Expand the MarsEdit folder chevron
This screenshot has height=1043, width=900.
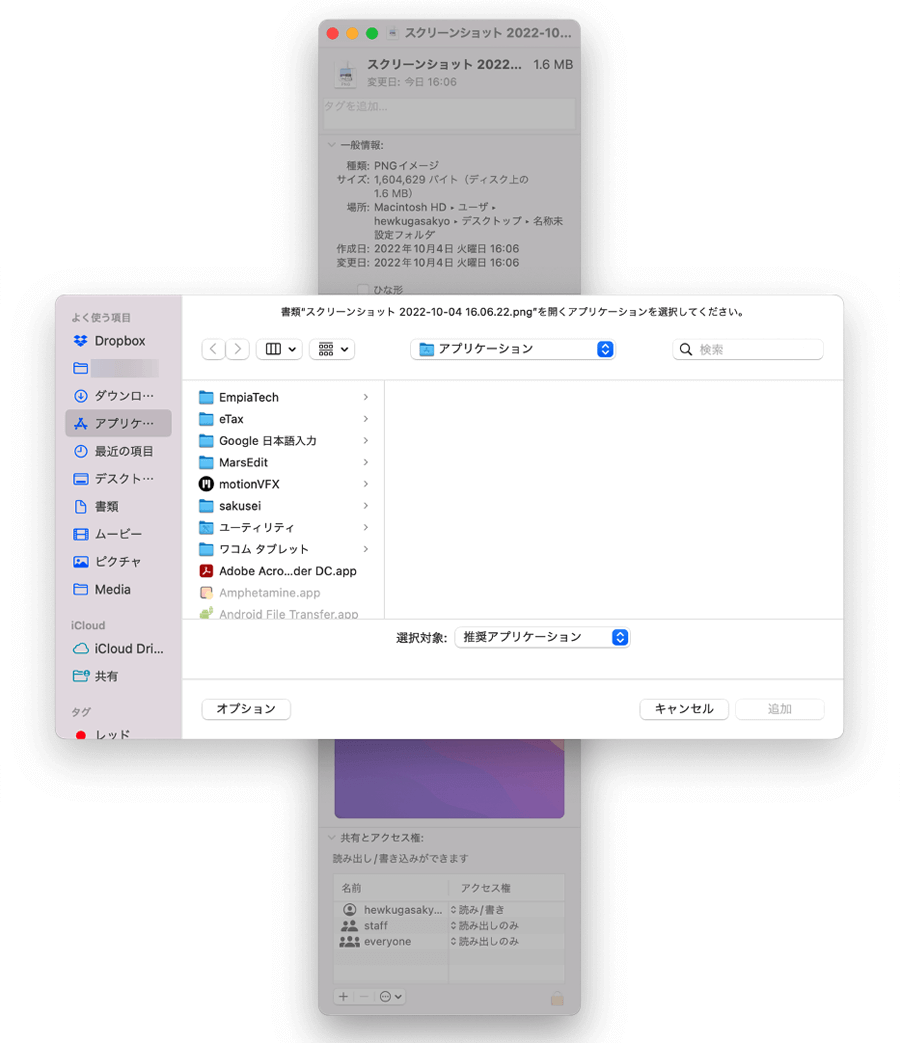point(366,462)
